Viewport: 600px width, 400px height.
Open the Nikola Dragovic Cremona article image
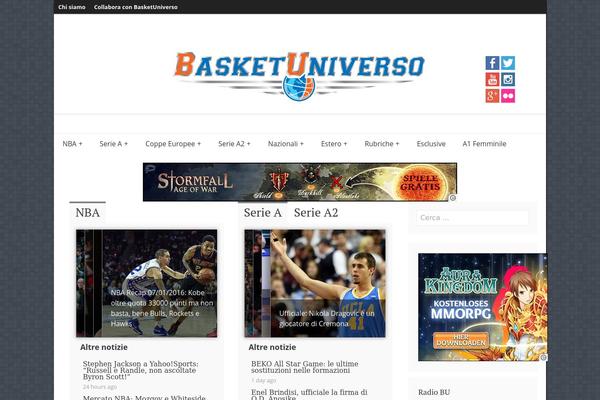point(315,283)
